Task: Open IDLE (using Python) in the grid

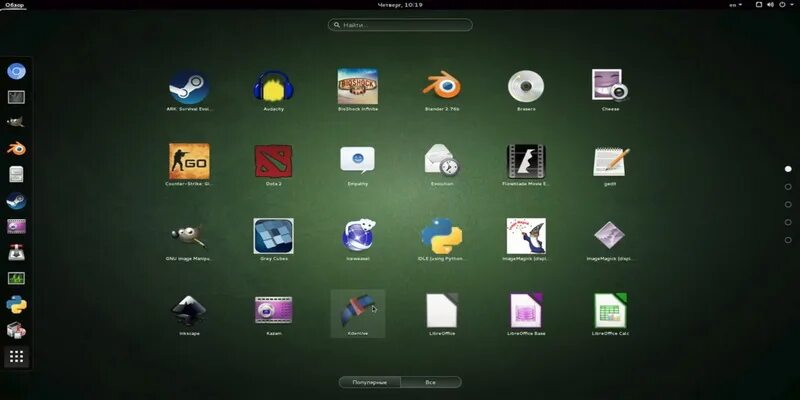Action: pos(442,236)
